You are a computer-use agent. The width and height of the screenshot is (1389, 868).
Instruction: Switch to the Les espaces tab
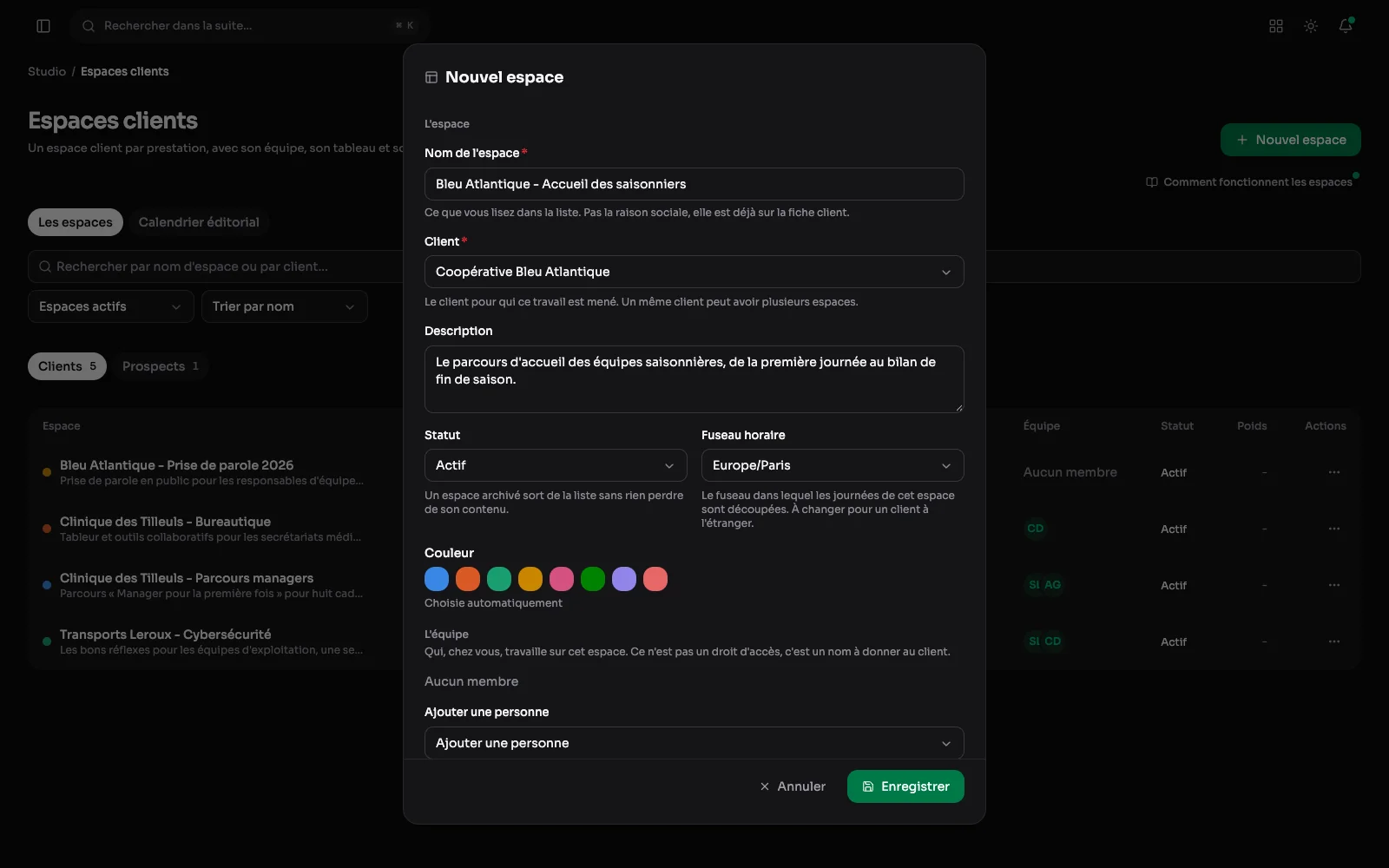tap(76, 222)
